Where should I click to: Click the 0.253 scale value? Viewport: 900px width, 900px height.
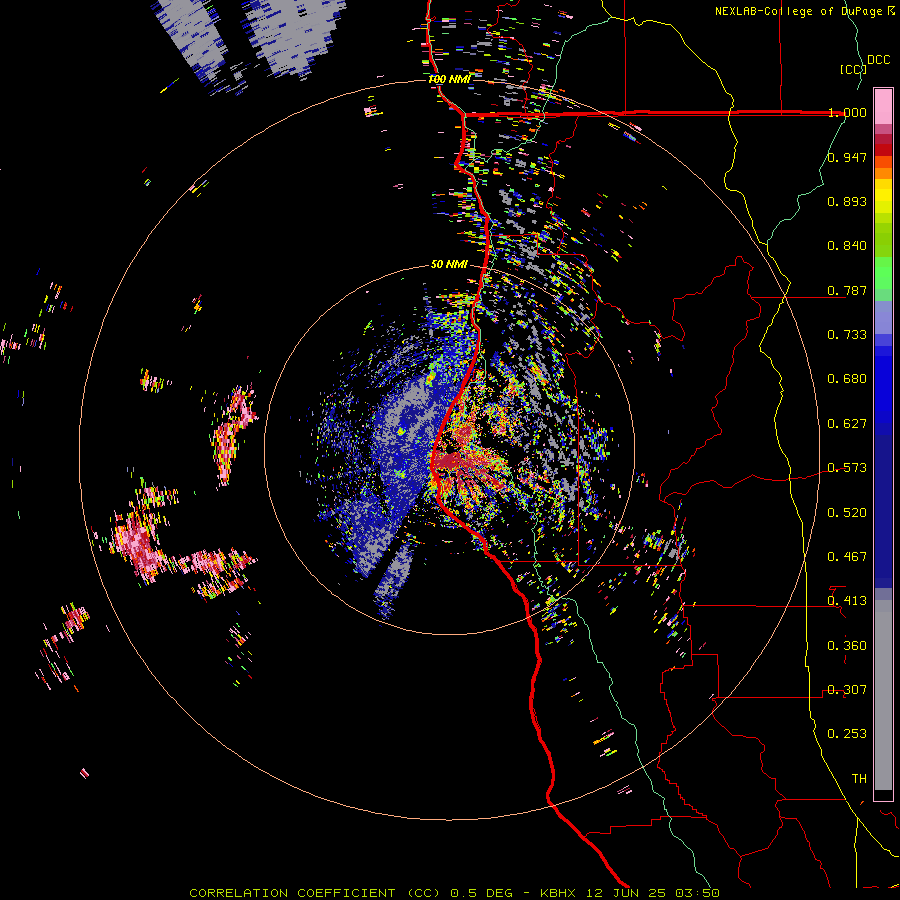click(847, 734)
